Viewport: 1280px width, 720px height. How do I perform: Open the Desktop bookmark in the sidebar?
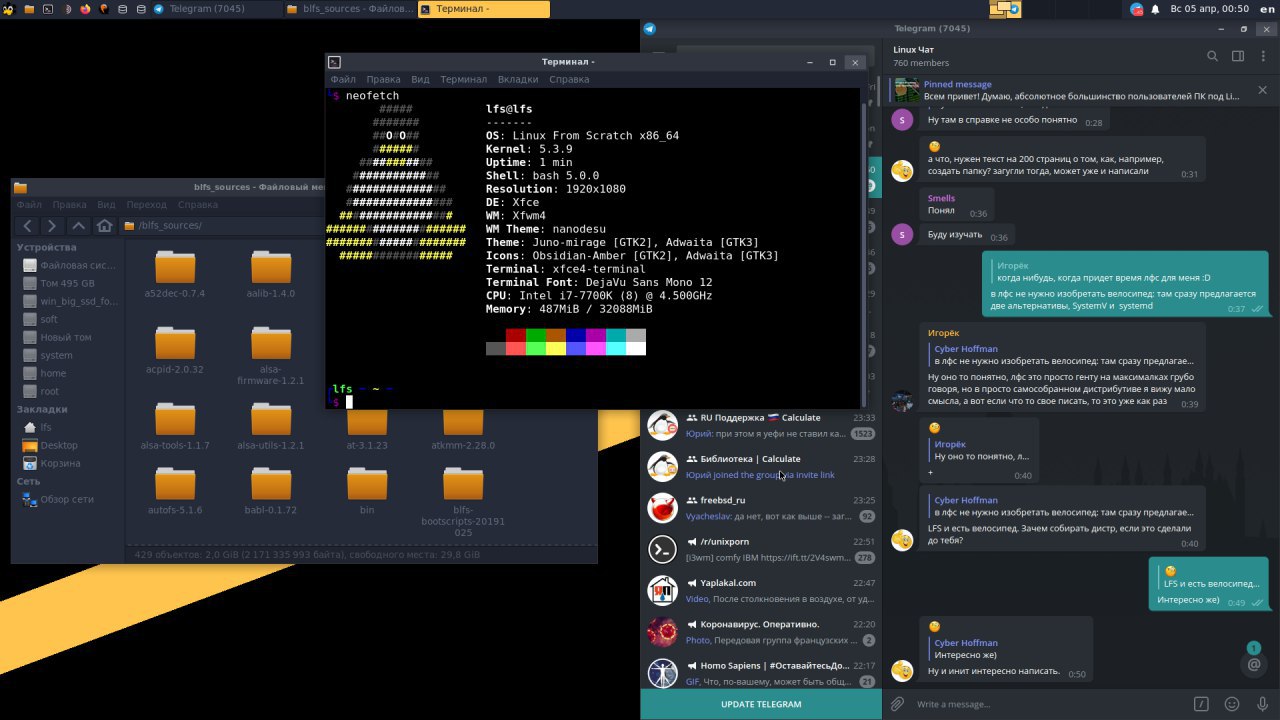click(50, 445)
